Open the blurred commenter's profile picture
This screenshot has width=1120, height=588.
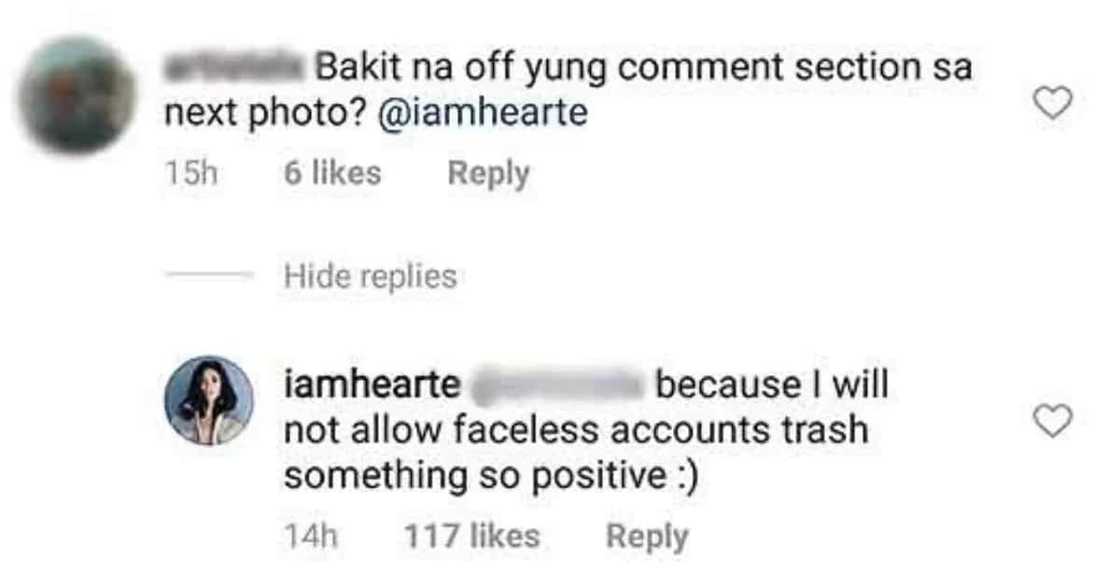[77, 95]
